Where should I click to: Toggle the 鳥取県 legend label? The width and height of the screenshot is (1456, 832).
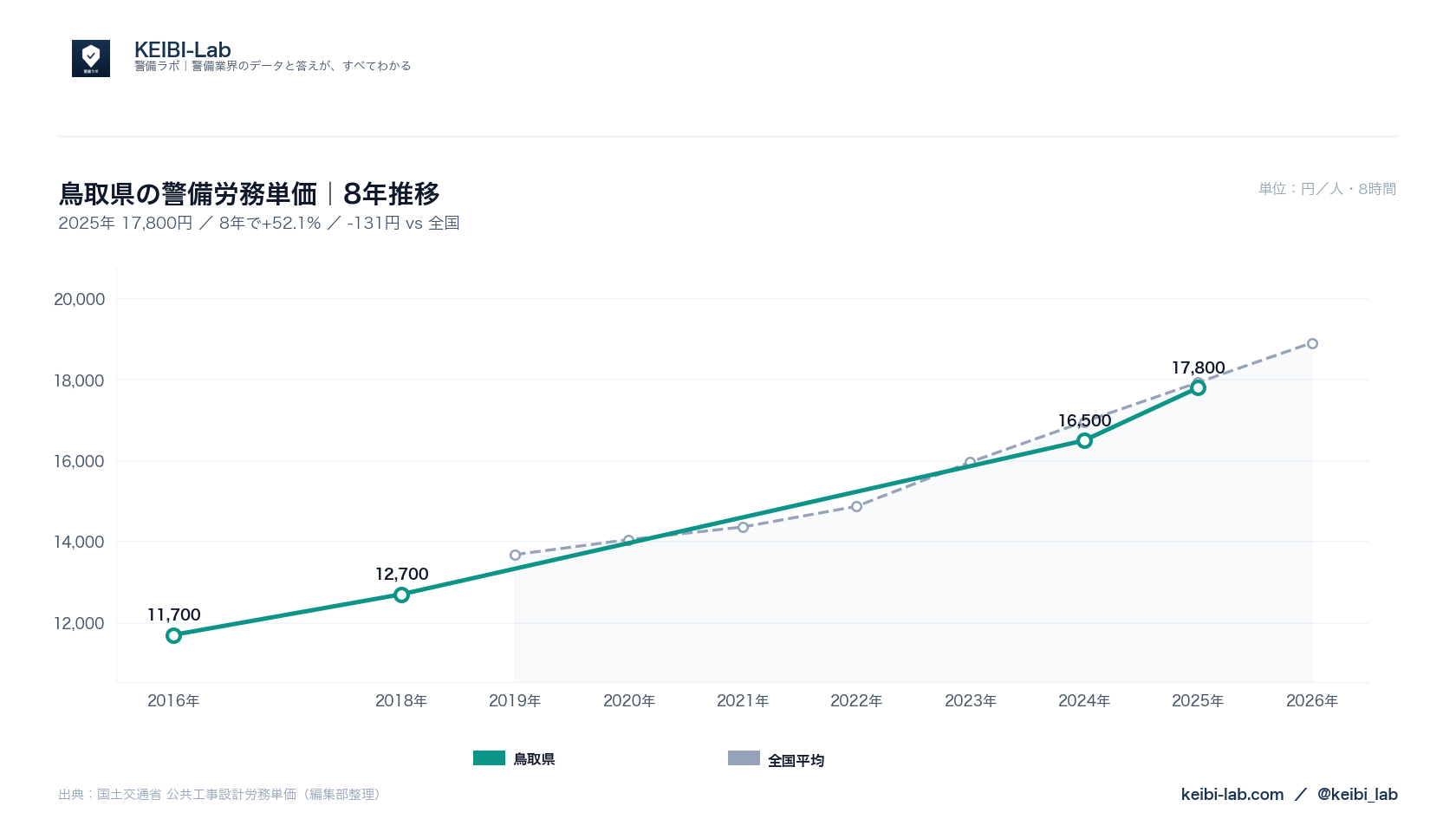pos(534,759)
